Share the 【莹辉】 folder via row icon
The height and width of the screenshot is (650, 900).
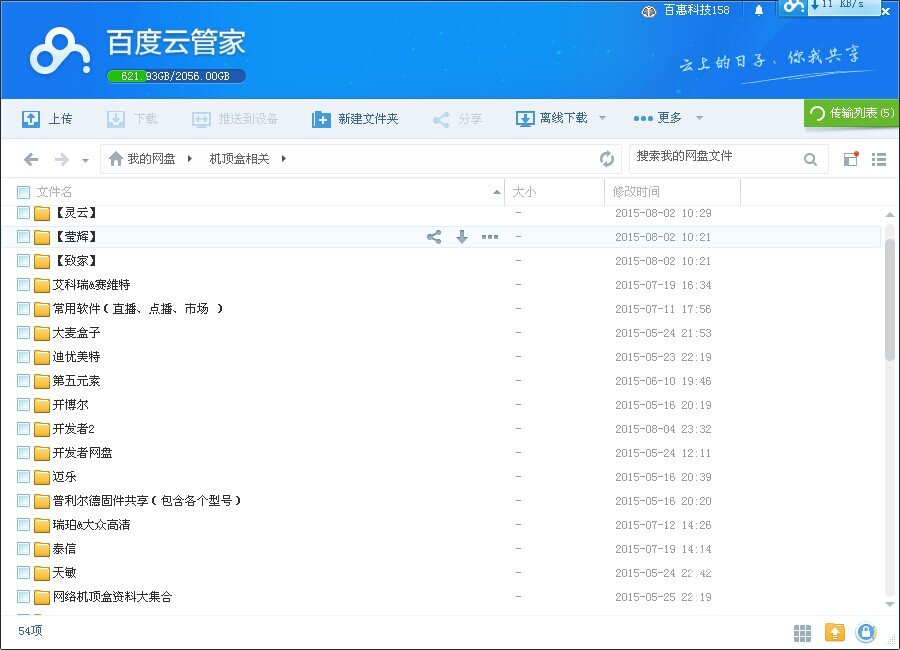tap(434, 237)
